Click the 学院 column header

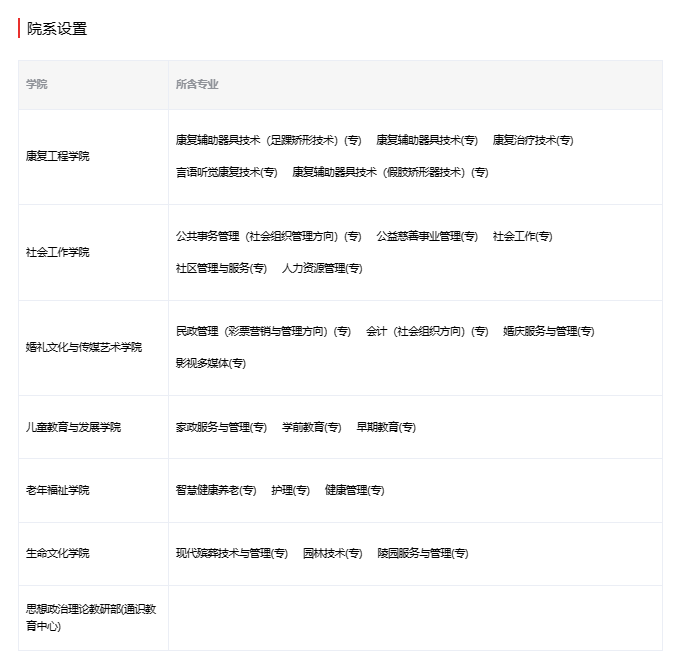tap(36, 84)
